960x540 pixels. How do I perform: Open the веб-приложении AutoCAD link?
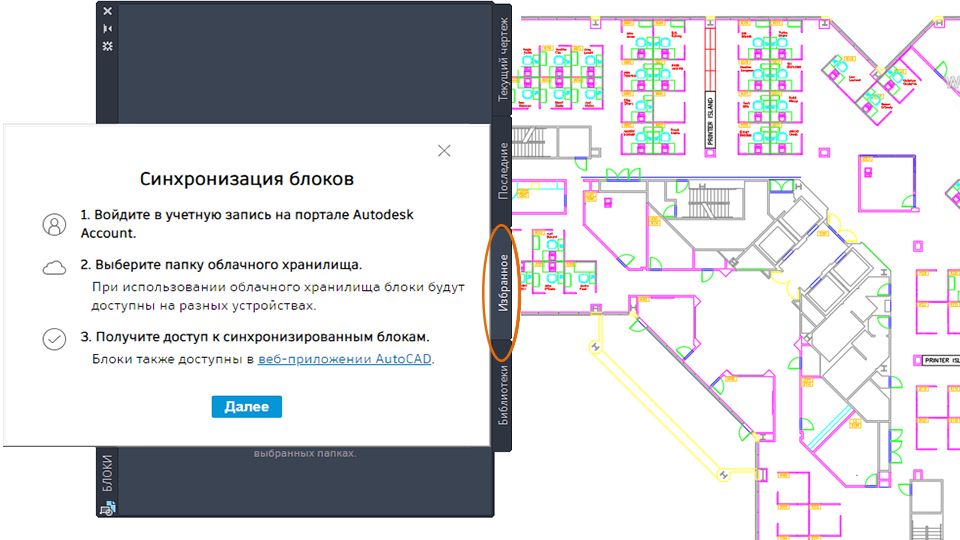(345, 359)
